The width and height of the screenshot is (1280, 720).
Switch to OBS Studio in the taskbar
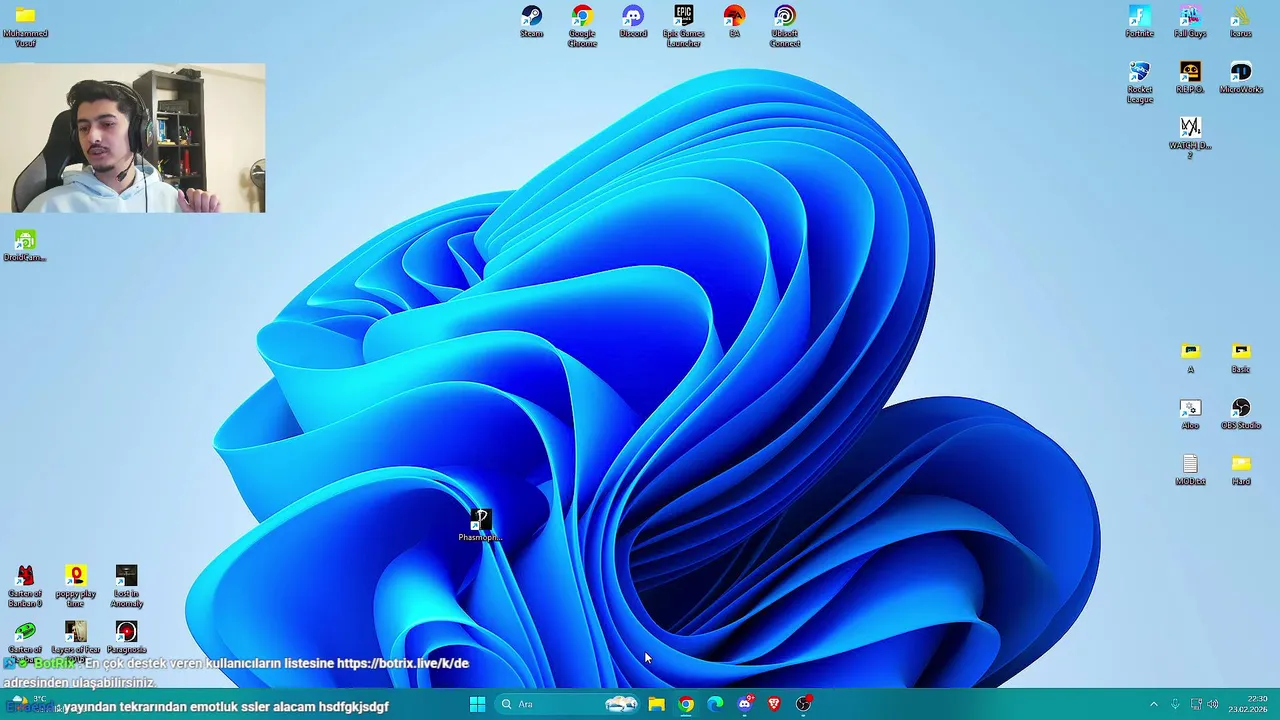804,704
